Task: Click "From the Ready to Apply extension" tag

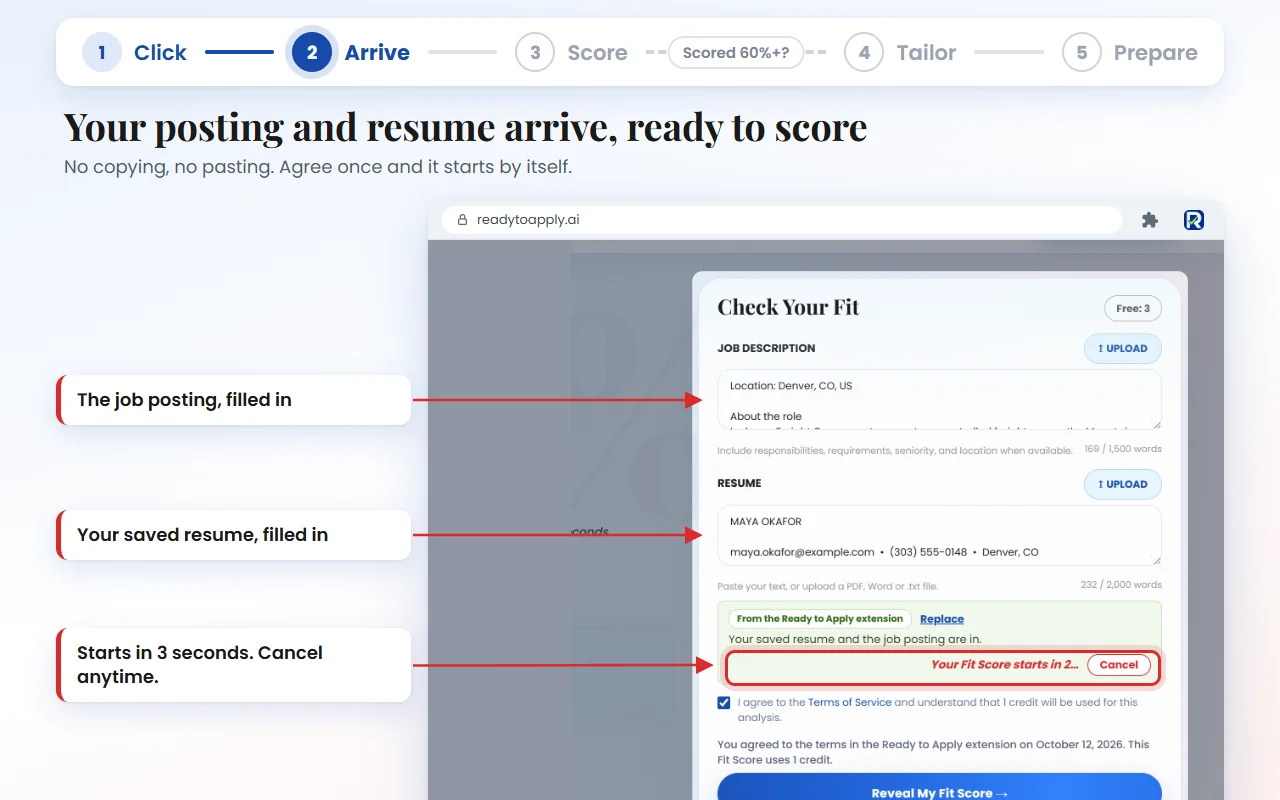Action: click(x=820, y=619)
